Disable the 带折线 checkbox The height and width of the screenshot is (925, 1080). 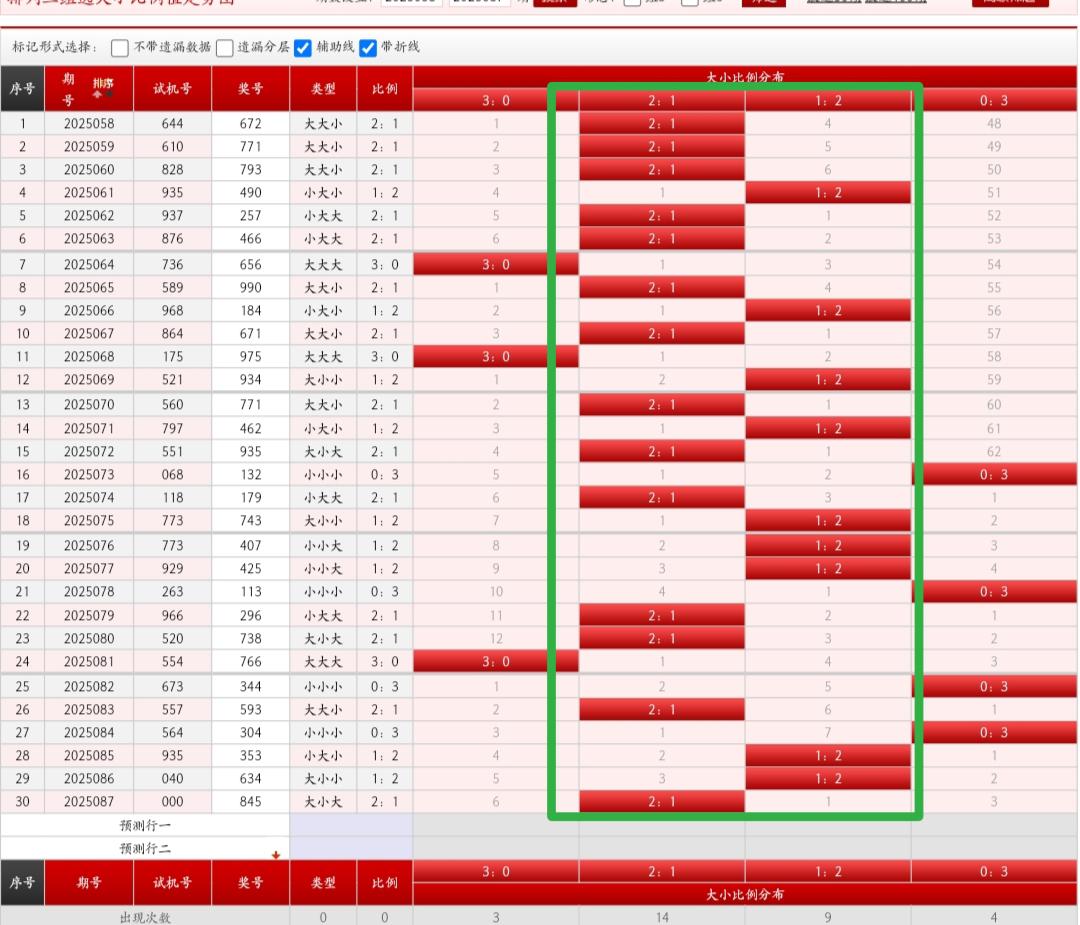(368, 47)
